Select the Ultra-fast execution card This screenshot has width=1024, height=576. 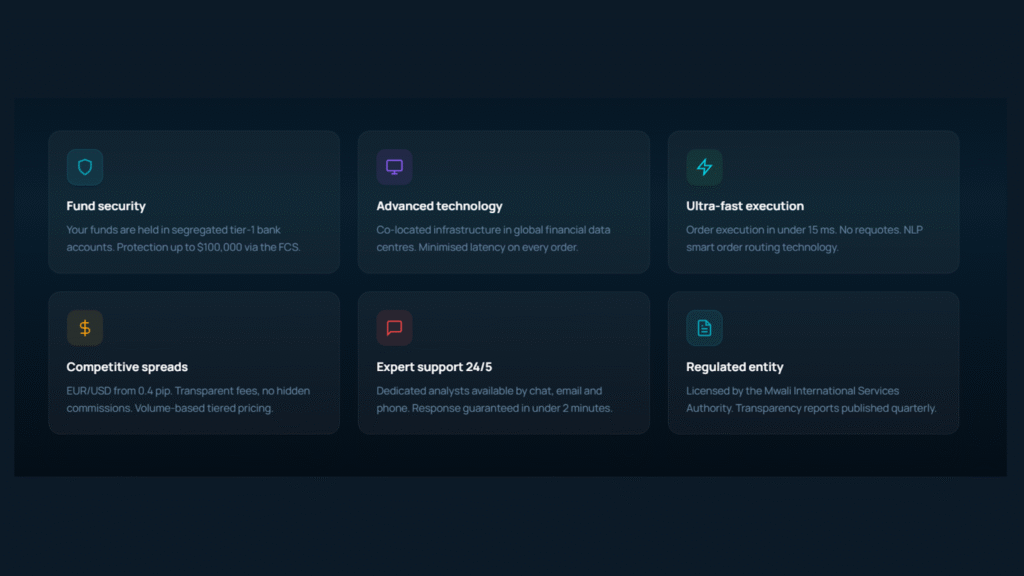pos(813,201)
